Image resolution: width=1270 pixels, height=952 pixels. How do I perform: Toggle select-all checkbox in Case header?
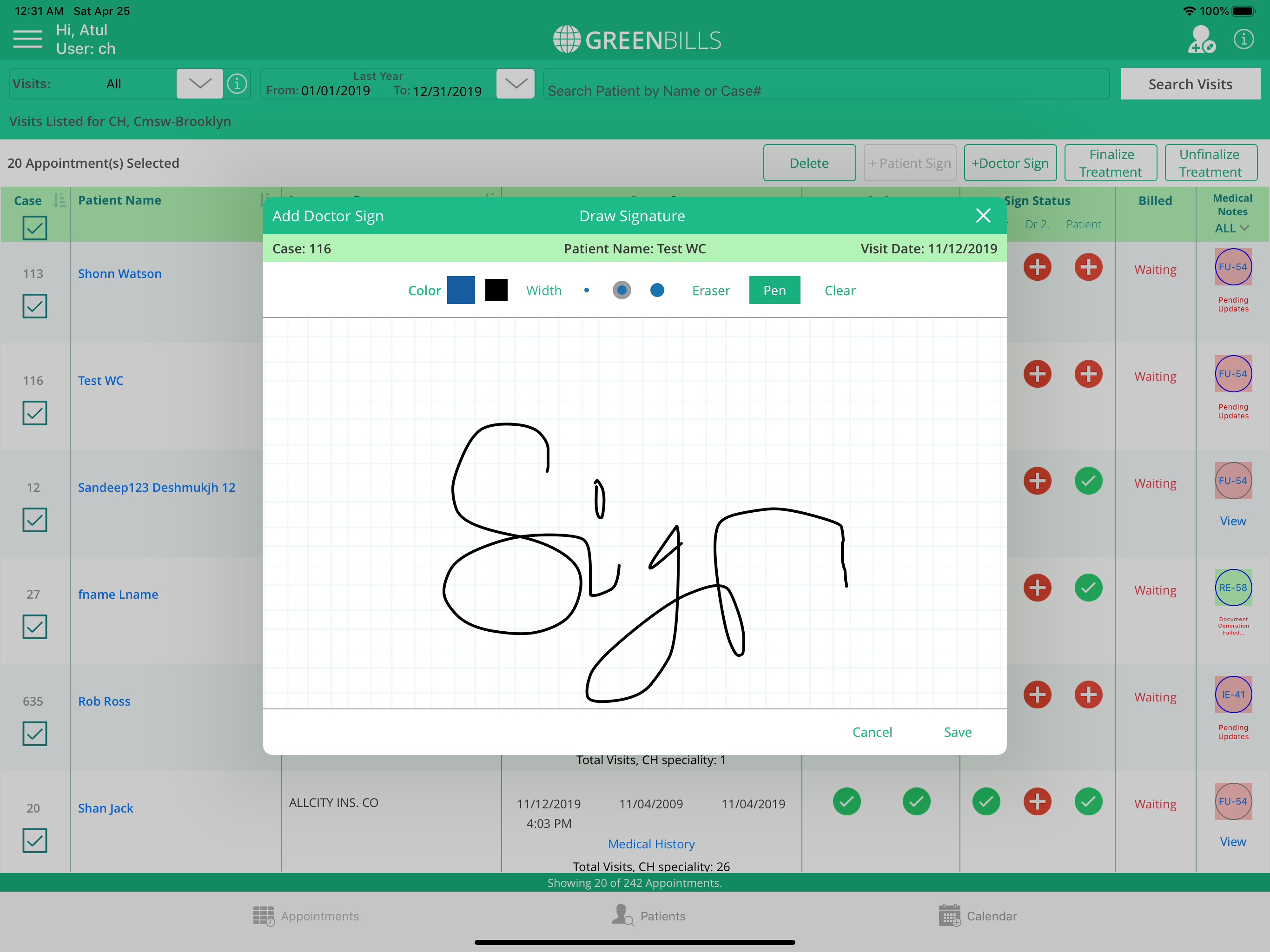tap(34, 228)
